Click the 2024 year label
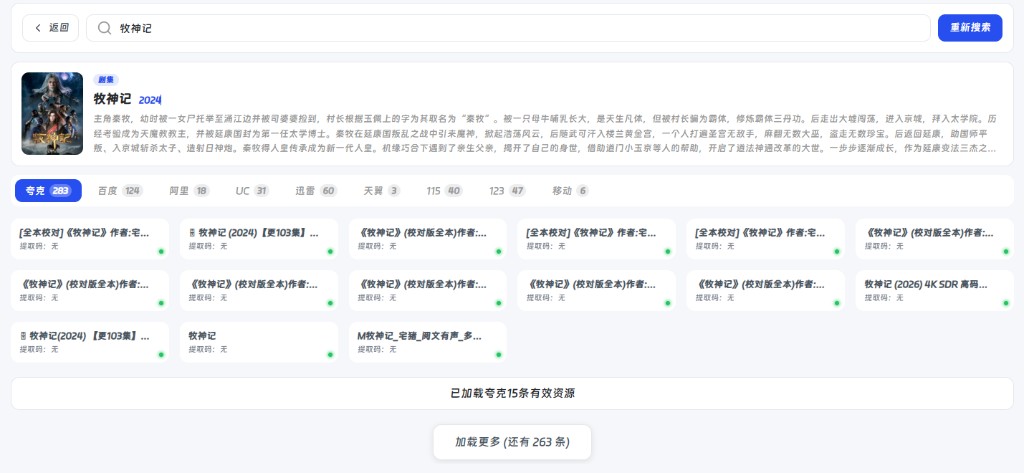This screenshot has width=1024, height=473. pyautogui.click(x=150, y=100)
